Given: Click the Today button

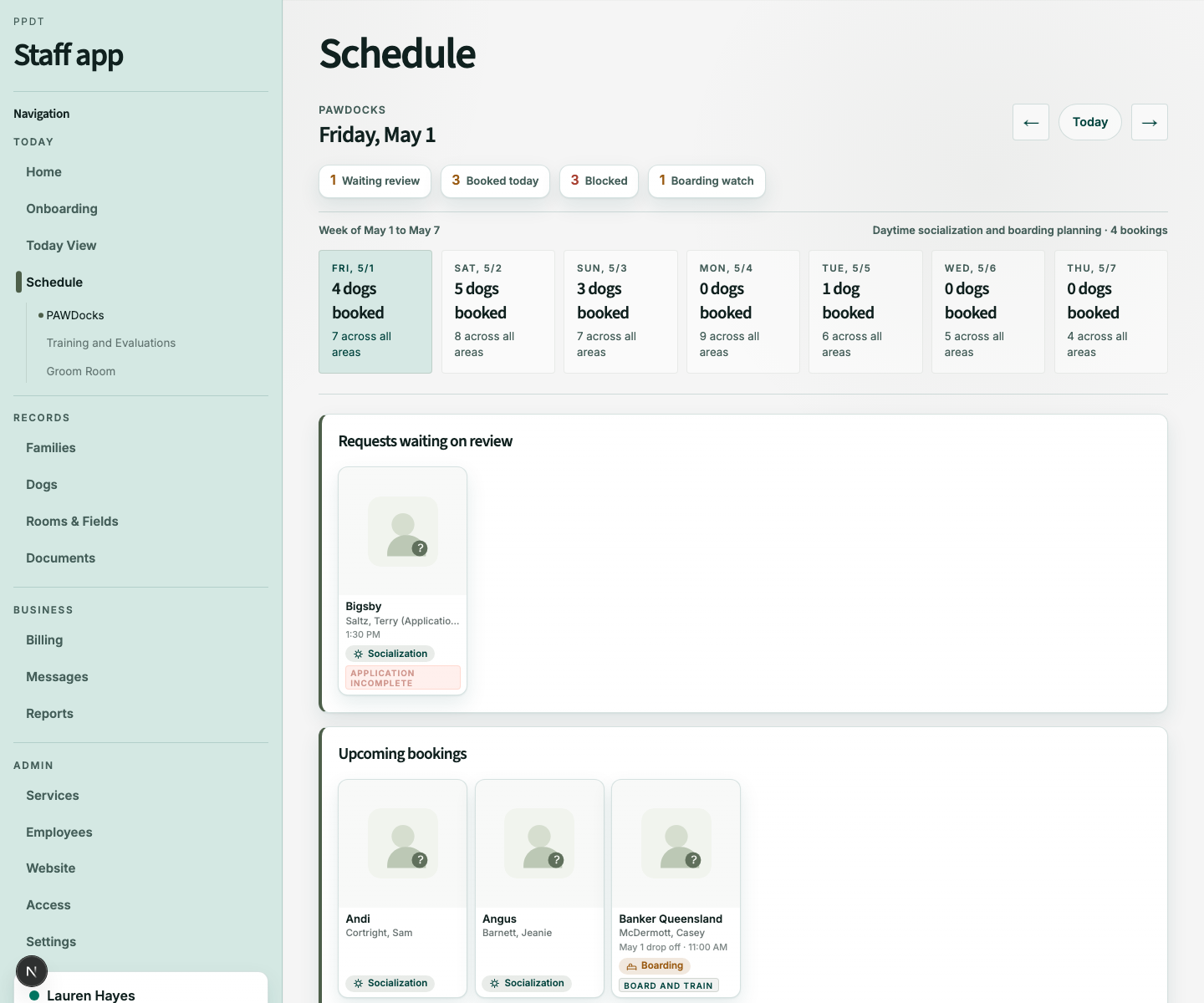Looking at the screenshot, I should 1089,122.
